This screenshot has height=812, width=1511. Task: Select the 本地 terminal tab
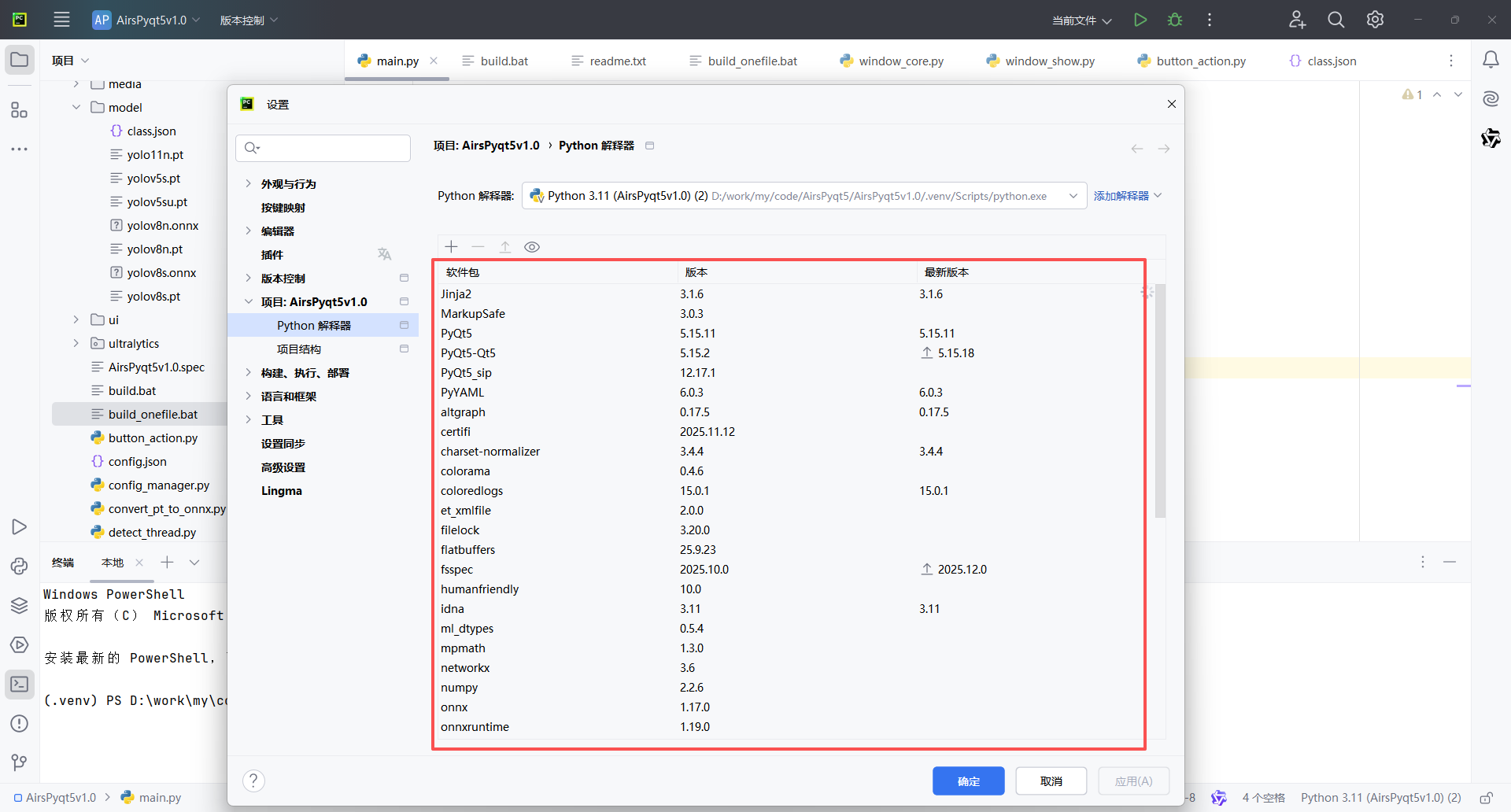click(113, 563)
